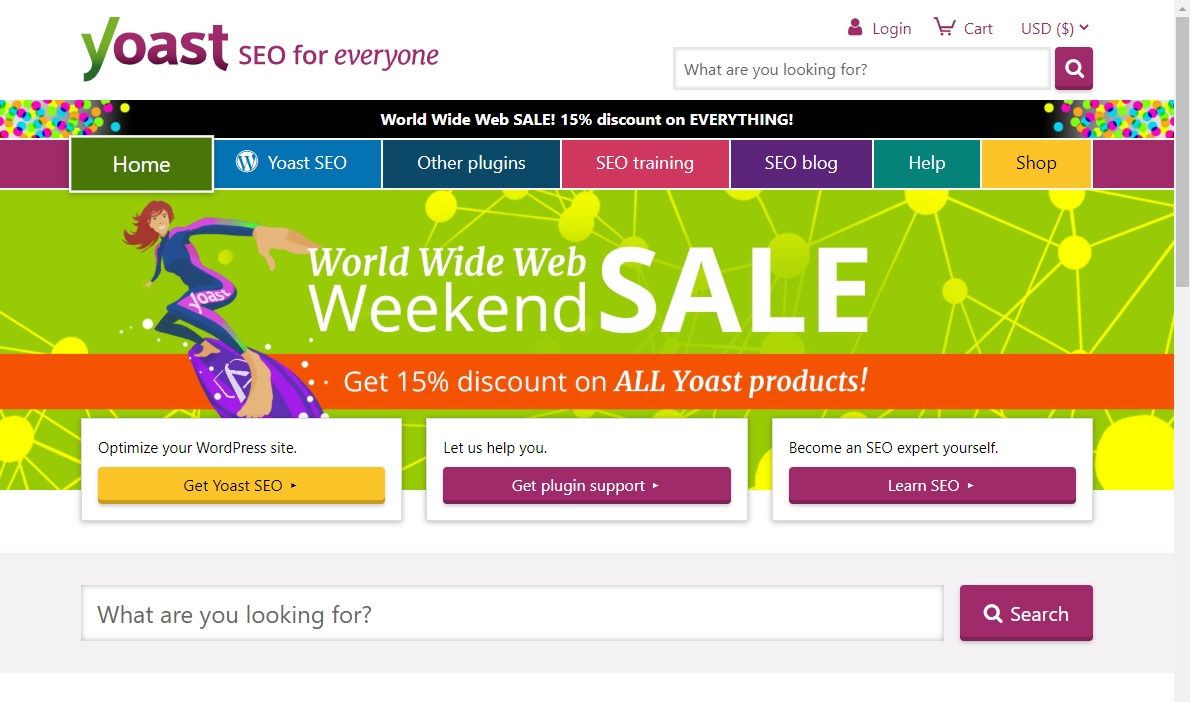Click the World Wide Web SALE banner text
The height and width of the screenshot is (702, 1190).
click(x=587, y=119)
